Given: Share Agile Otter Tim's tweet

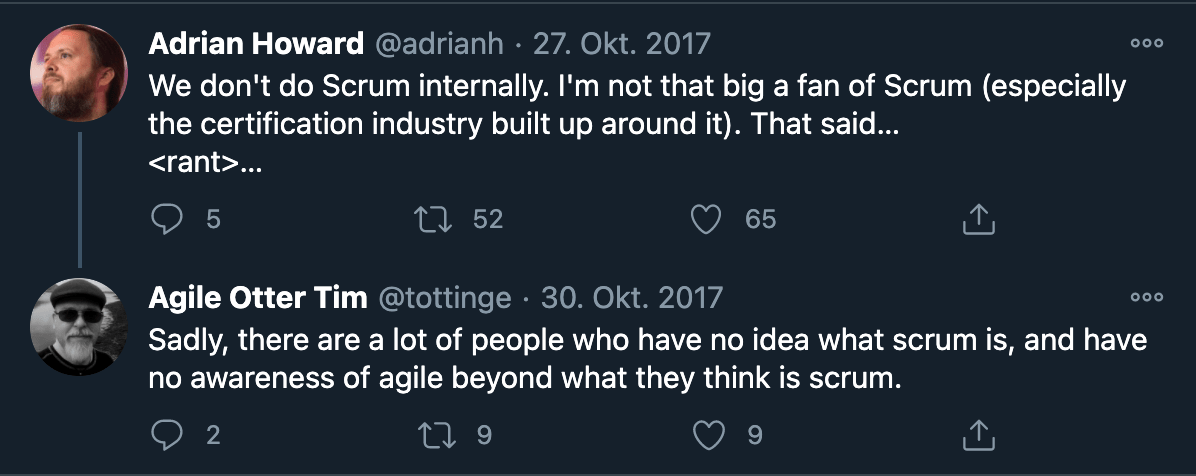Looking at the screenshot, I should click(978, 434).
